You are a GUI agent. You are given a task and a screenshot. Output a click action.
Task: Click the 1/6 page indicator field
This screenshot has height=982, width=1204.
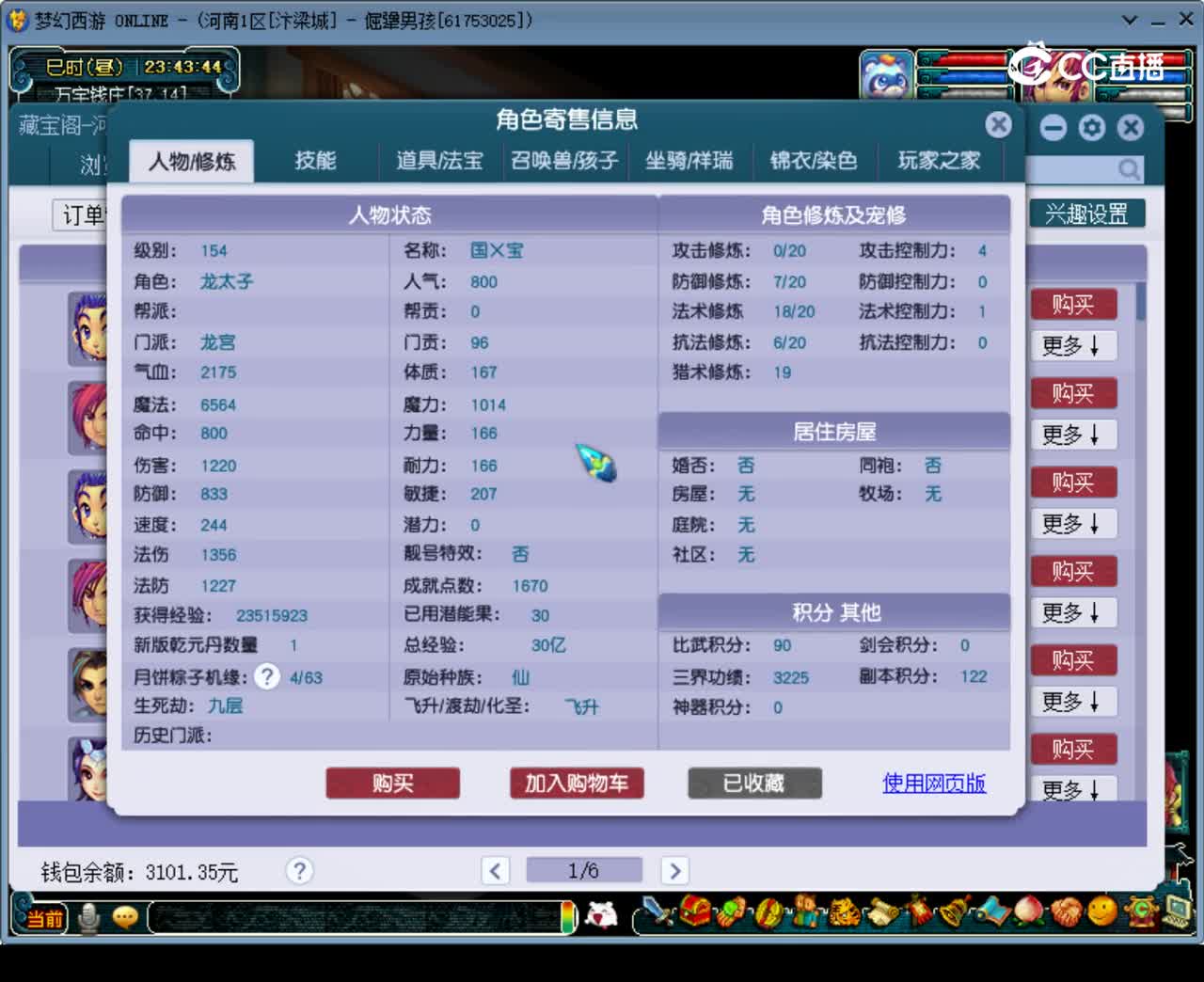pos(583,870)
